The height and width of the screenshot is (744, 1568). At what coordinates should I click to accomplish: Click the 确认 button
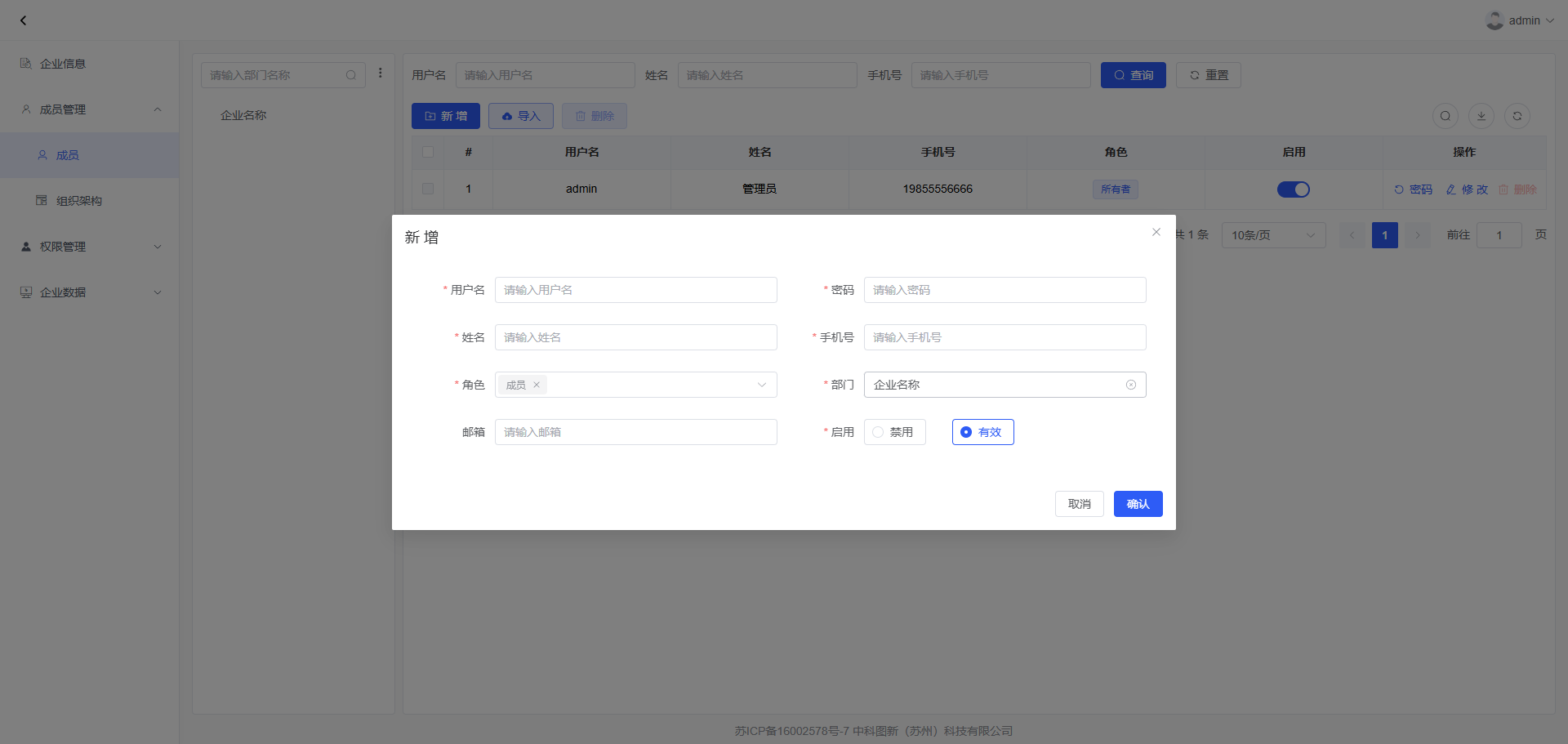tap(1138, 504)
